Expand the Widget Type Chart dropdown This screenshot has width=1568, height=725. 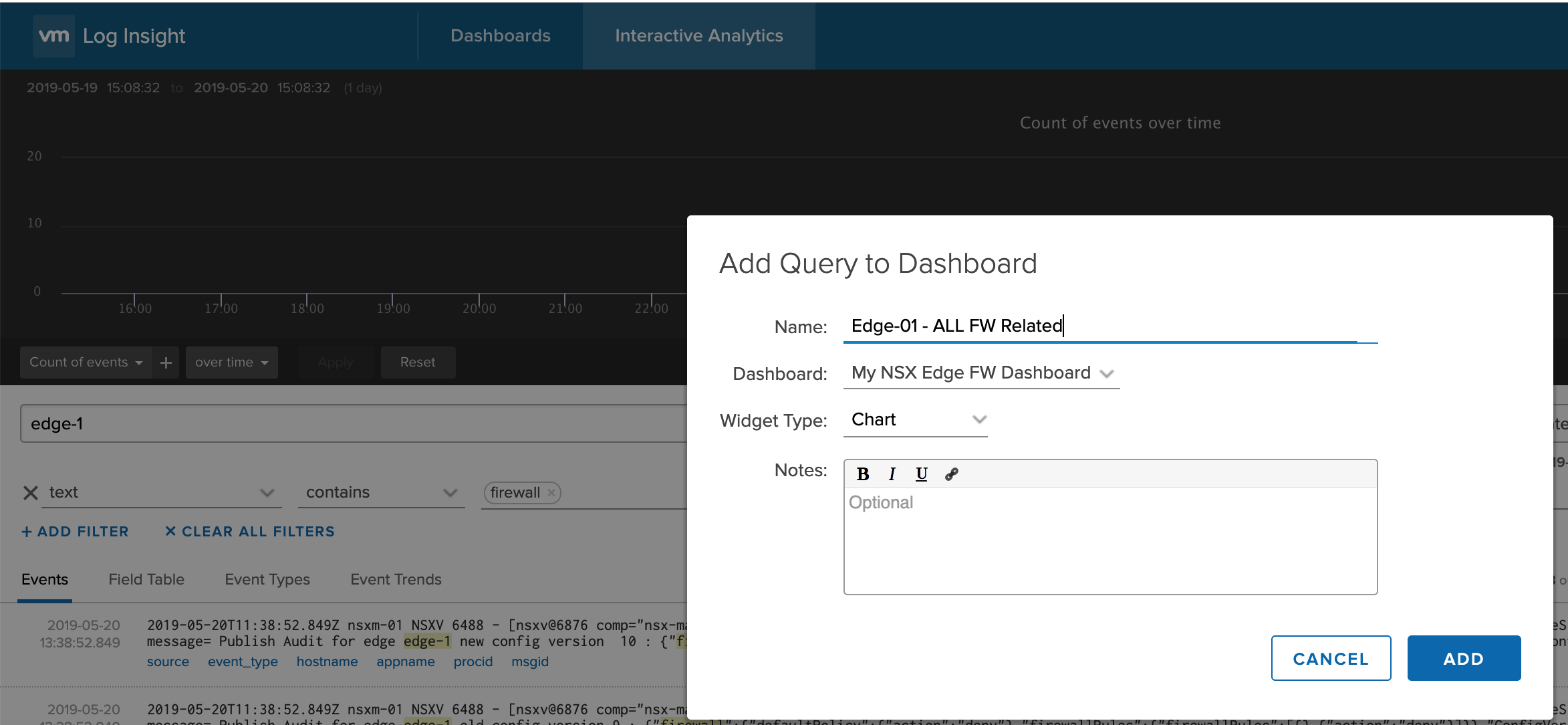point(915,420)
